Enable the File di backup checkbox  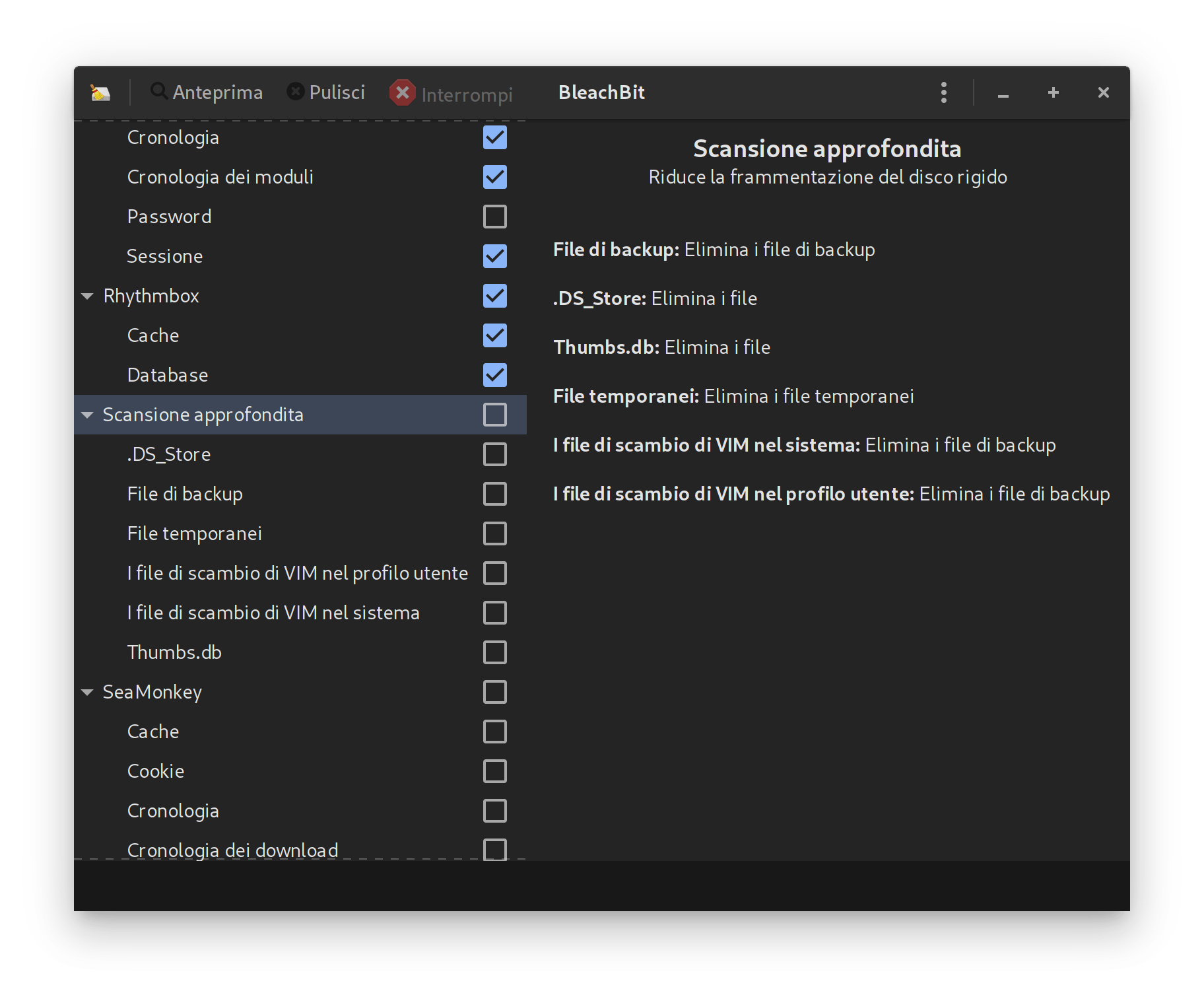(x=494, y=494)
